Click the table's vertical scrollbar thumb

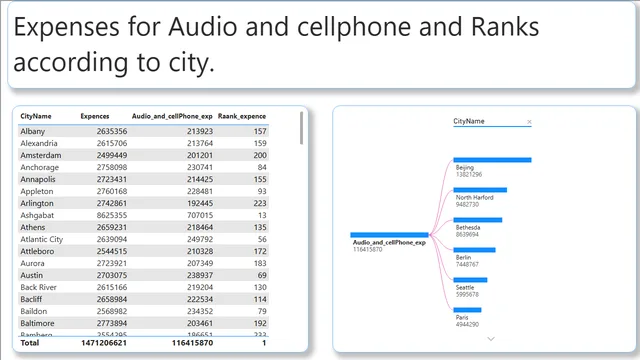pyautogui.click(x=301, y=129)
